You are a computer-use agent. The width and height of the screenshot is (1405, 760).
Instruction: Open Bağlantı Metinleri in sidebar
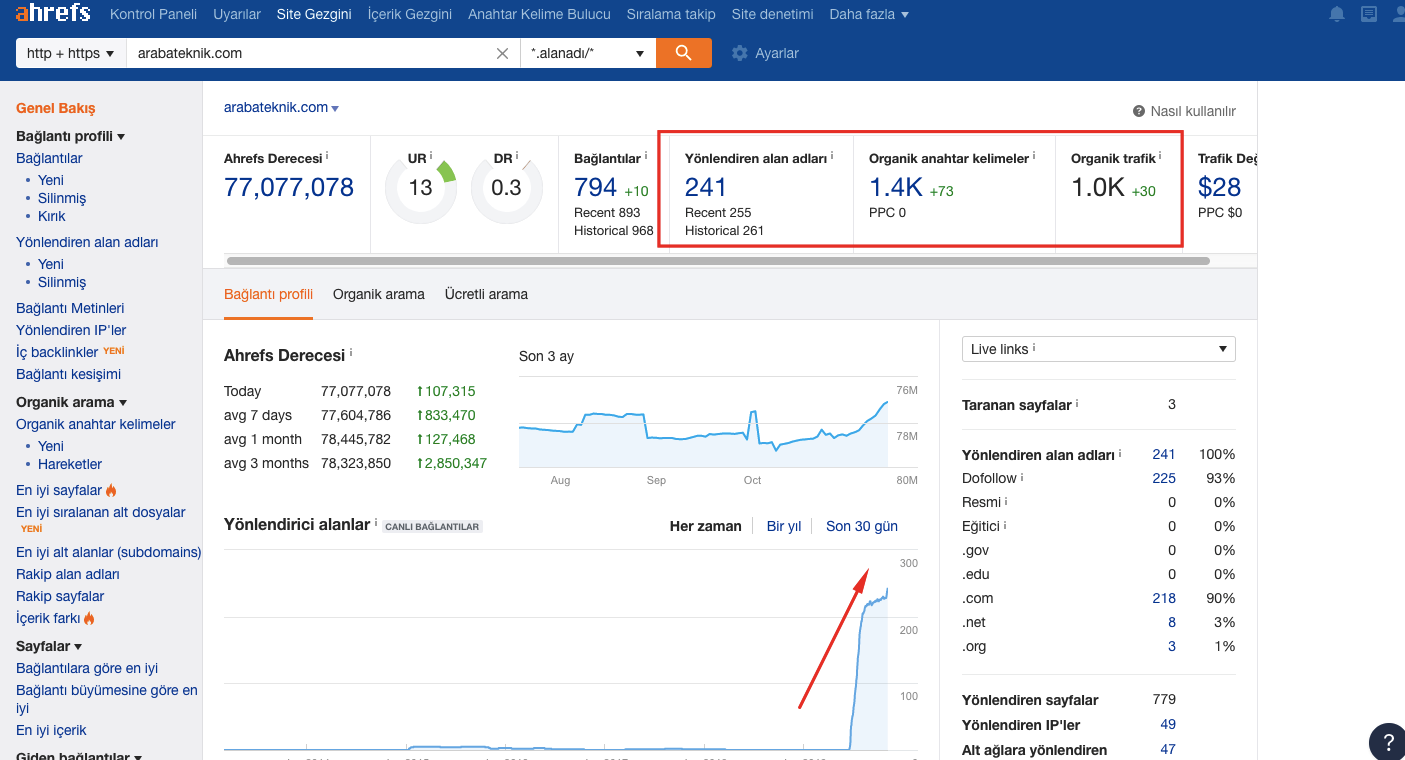point(70,308)
